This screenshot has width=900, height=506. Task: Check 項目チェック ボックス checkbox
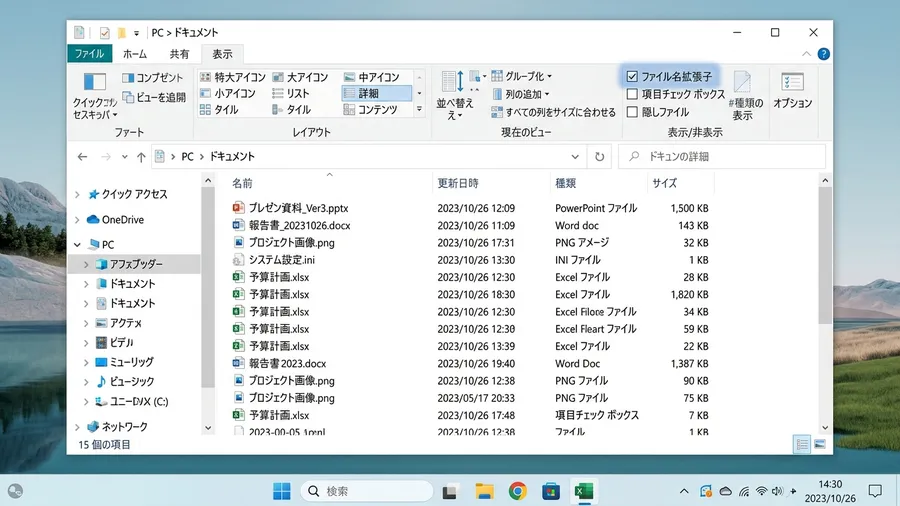pos(632,94)
